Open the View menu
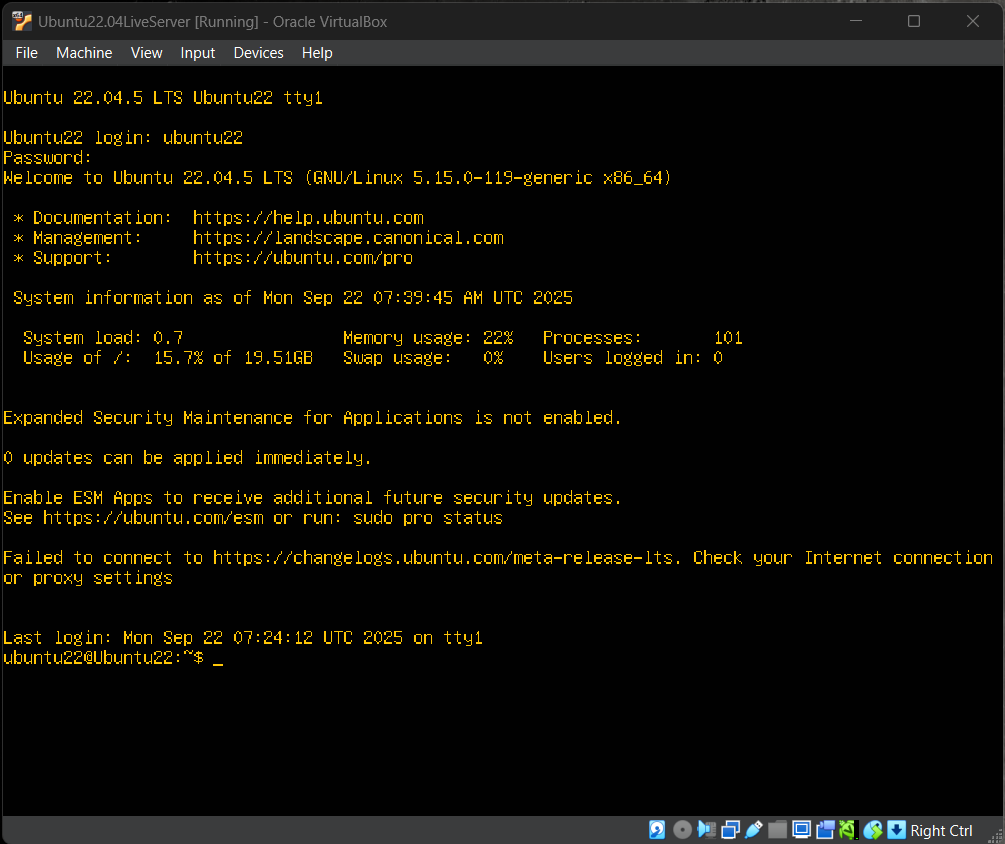This screenshot has width=1005, height=844. click(146, 53)
